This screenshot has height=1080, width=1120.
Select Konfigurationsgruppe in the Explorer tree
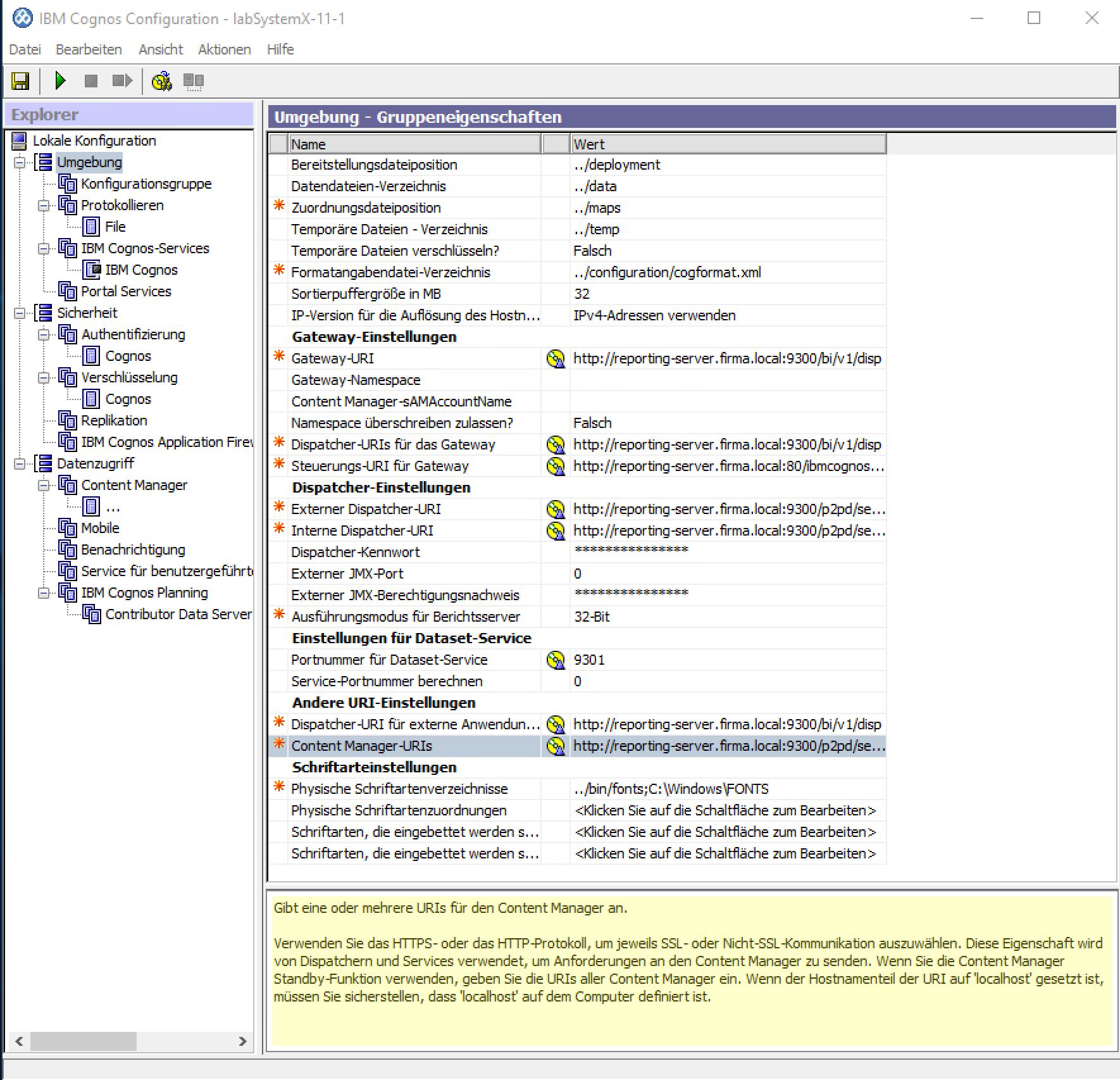(x=146, y=184)
